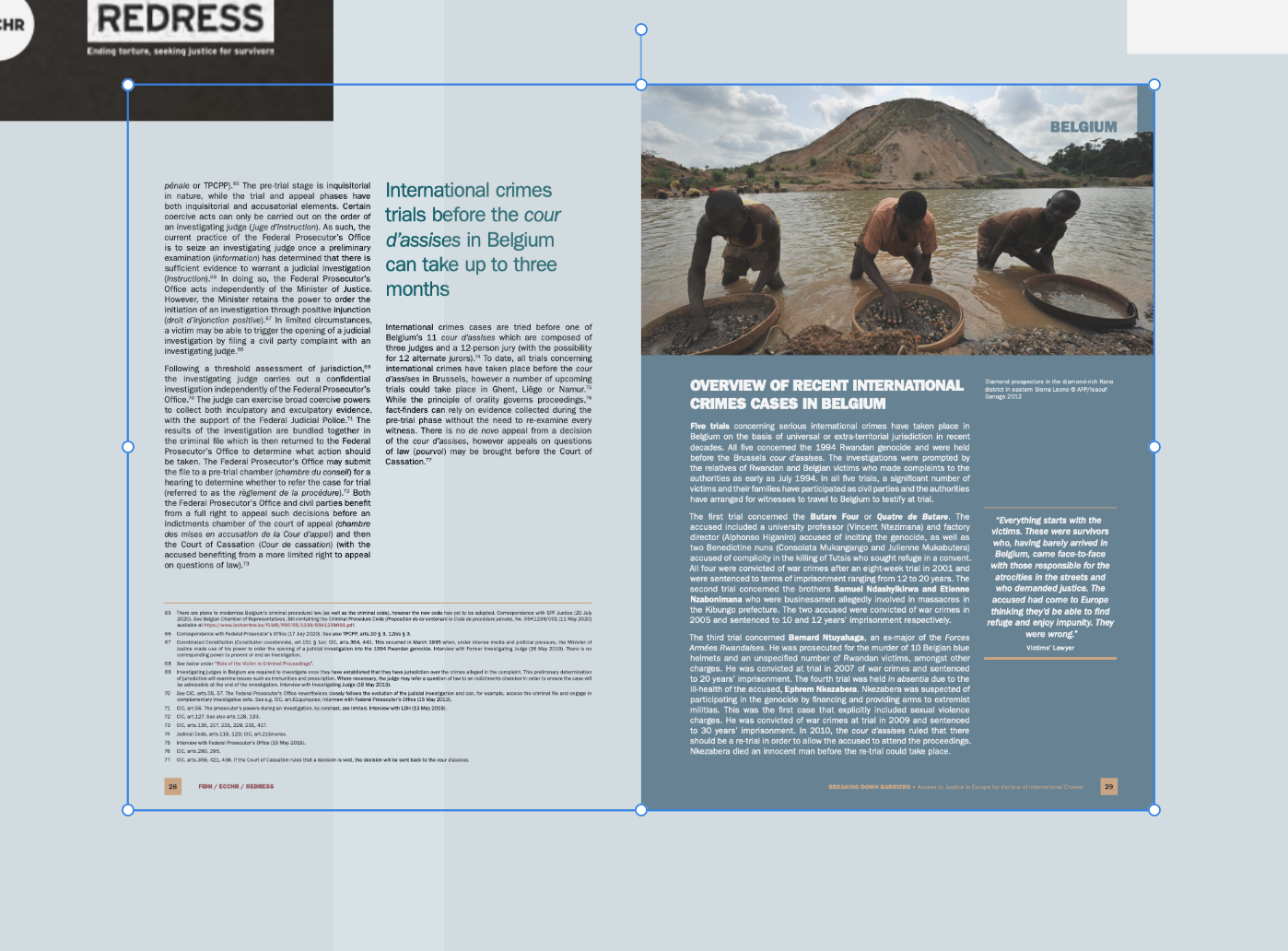This screenshot has width=1288, height=951.
Task: Click the paragraph starting 'Five trials concerning'
Action: 829,463
